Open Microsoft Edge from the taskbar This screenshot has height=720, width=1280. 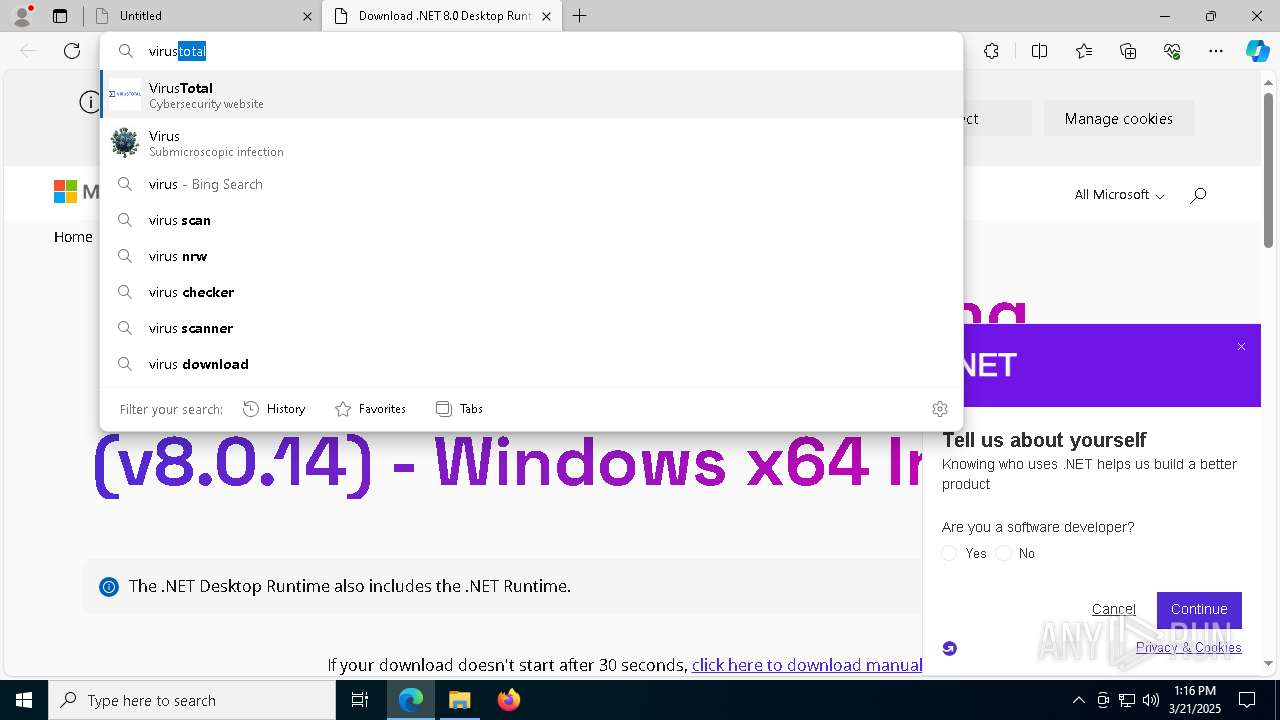tap(411, 700)
